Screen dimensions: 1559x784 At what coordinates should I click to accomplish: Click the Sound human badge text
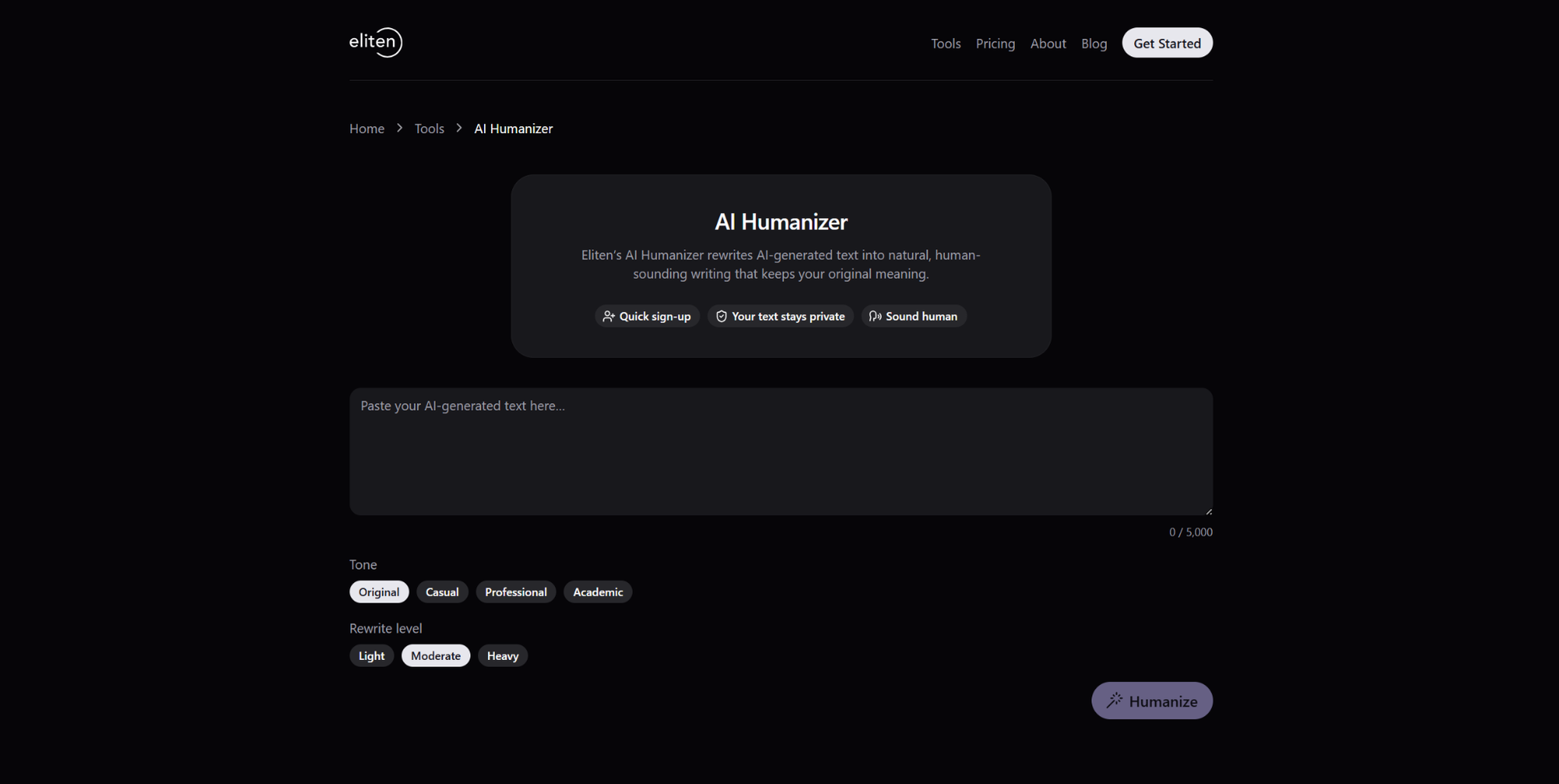(921, 316)
